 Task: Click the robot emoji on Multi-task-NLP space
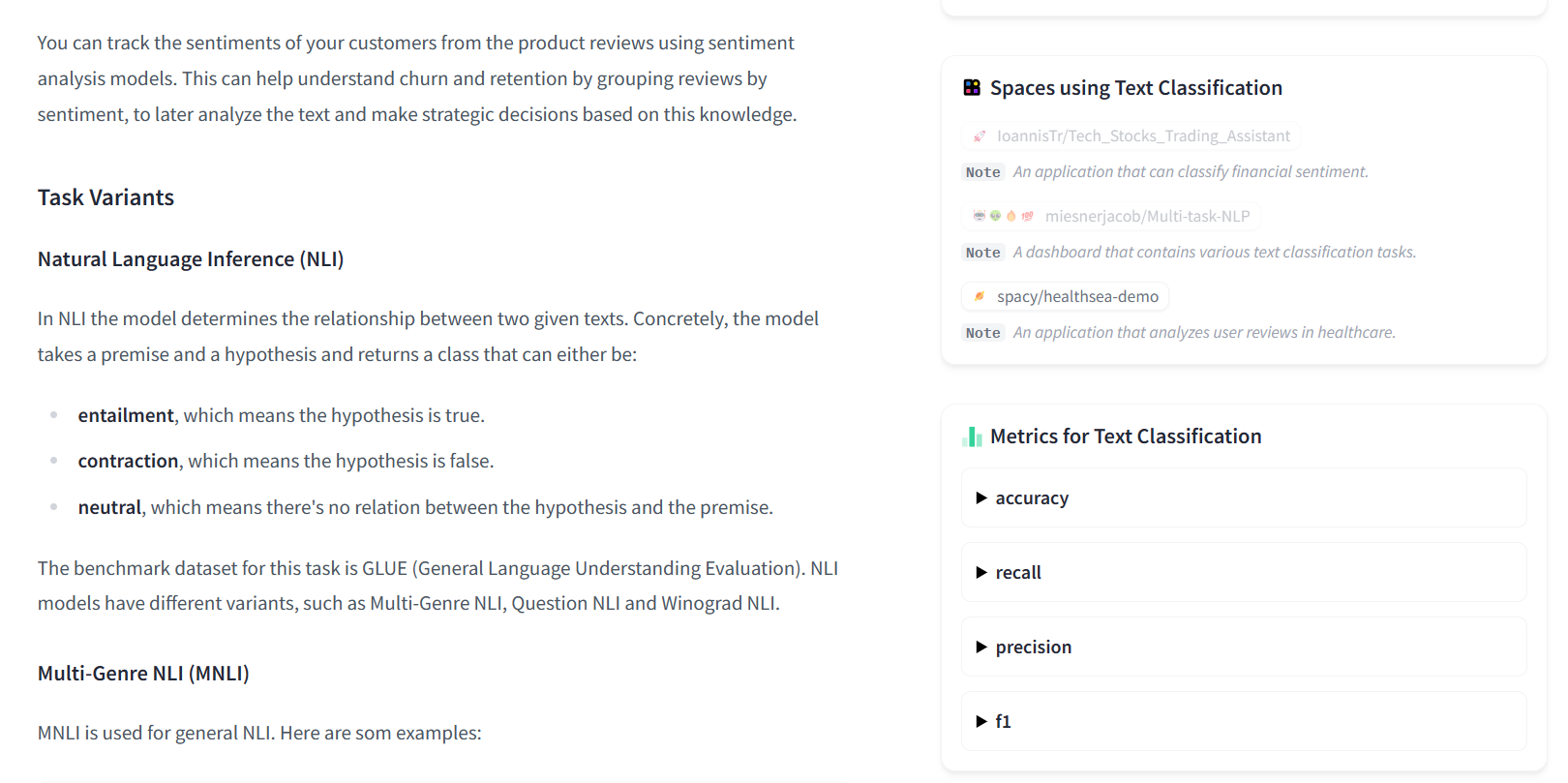pyautogui.click(x=980, y=217)
